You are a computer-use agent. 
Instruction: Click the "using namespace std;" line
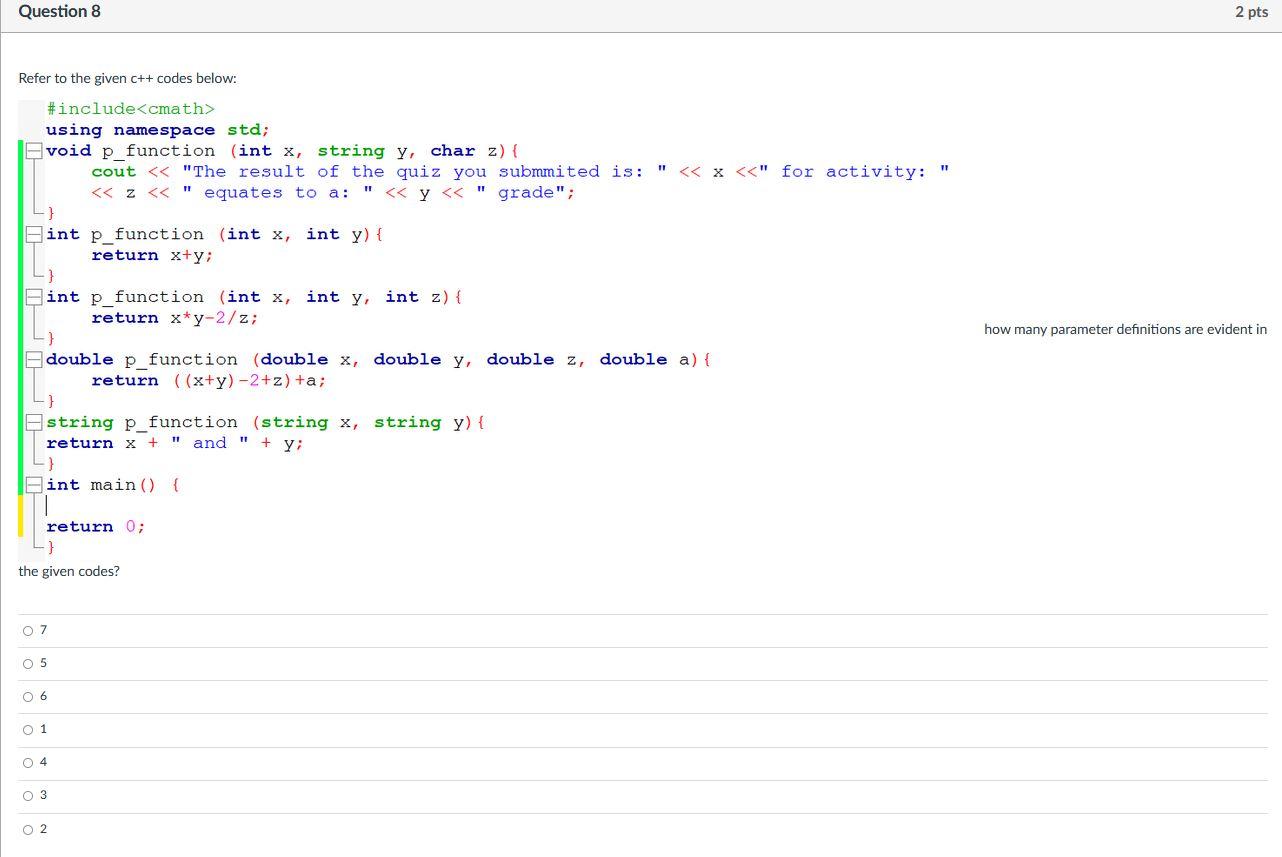point(158,130)
